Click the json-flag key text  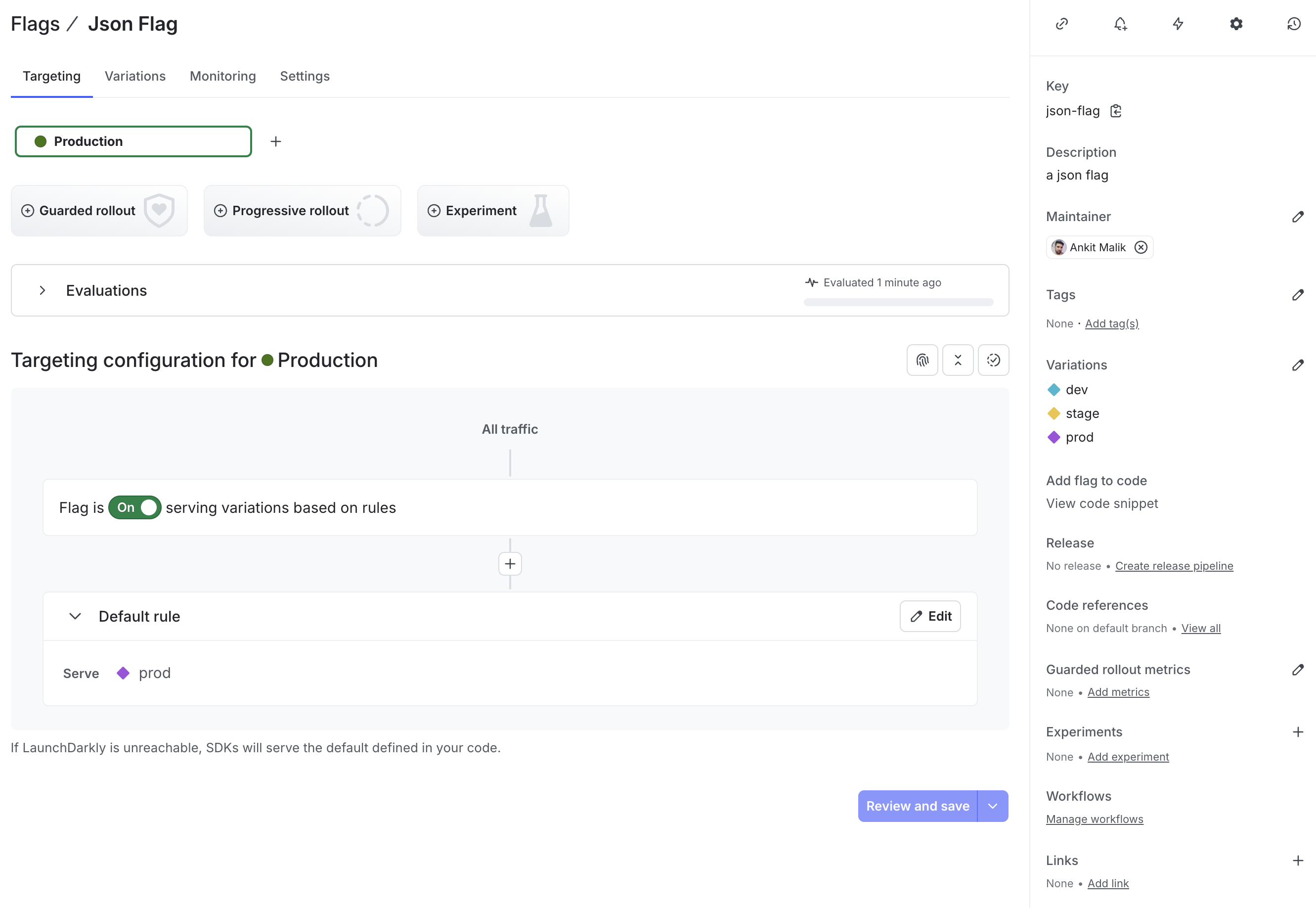click(x=1073, y=111)
